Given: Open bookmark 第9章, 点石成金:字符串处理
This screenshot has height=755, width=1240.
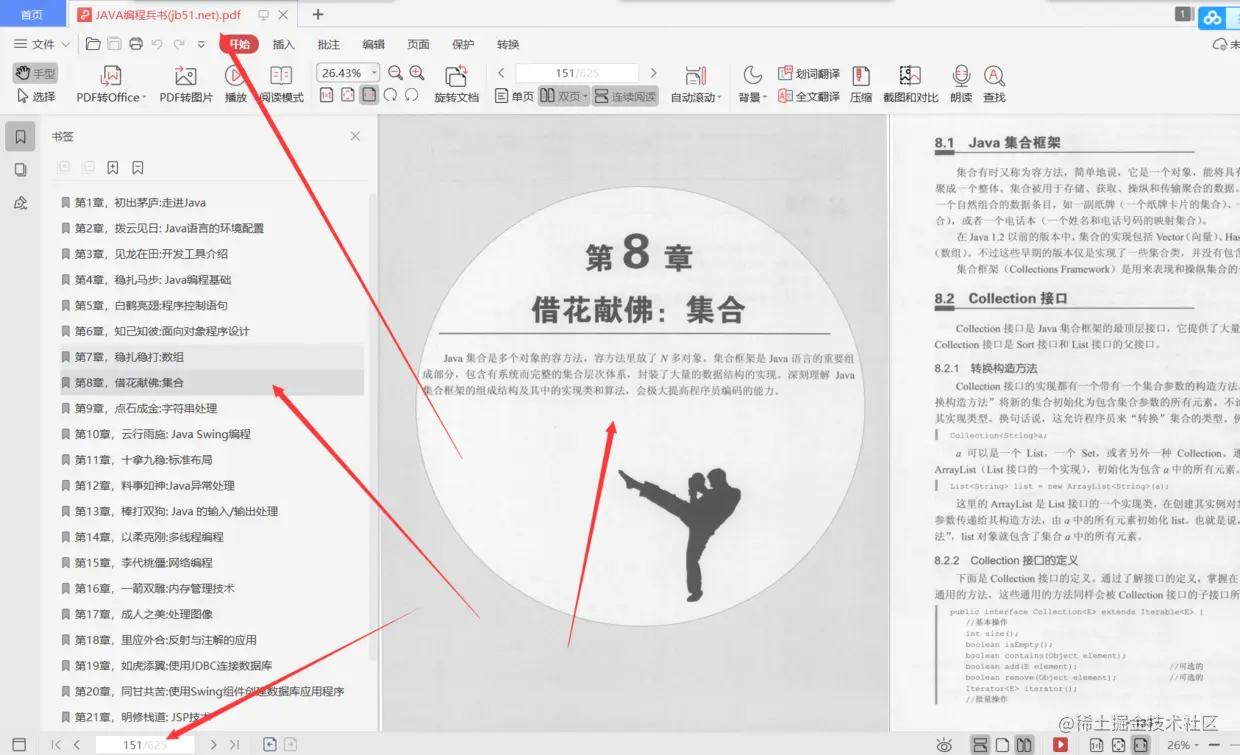Looking at the screenshot, I should click(212, 408).
